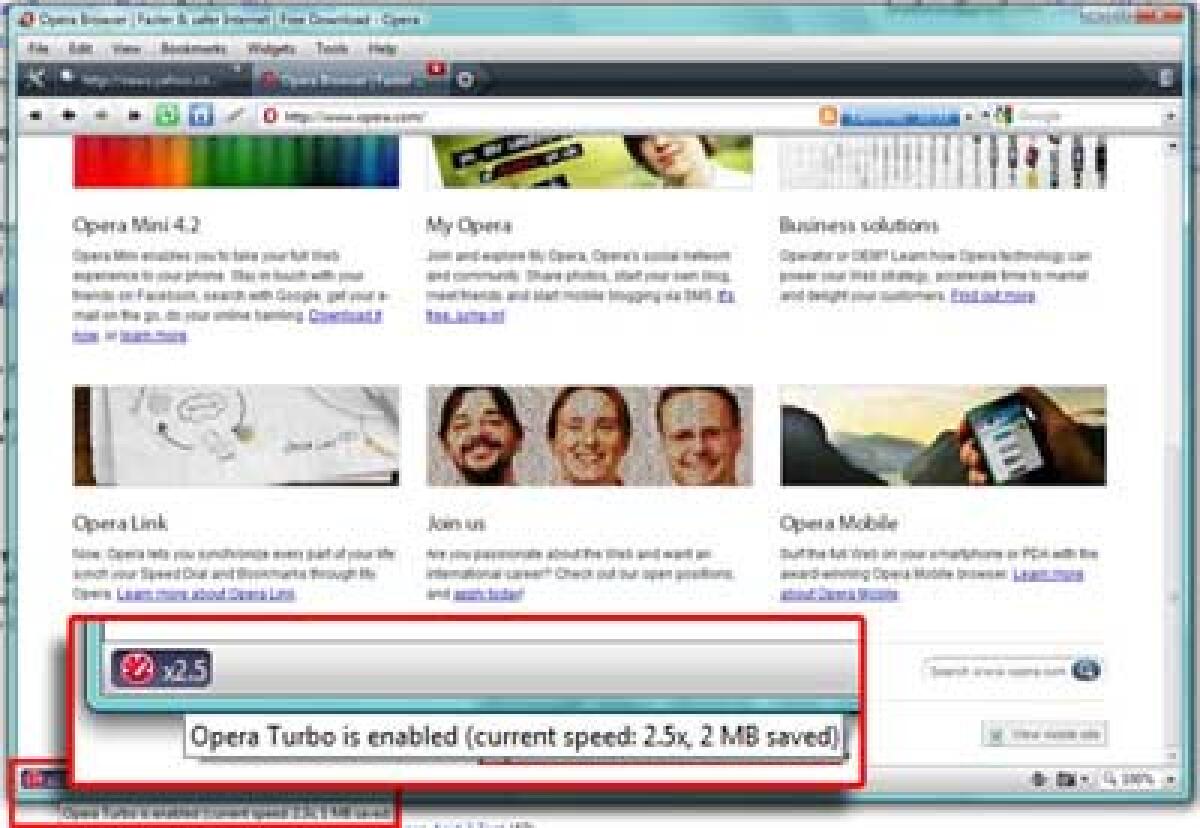Click the Search www.opera.com field
Screen dimensions: 1200x828
tap(997, 671)
